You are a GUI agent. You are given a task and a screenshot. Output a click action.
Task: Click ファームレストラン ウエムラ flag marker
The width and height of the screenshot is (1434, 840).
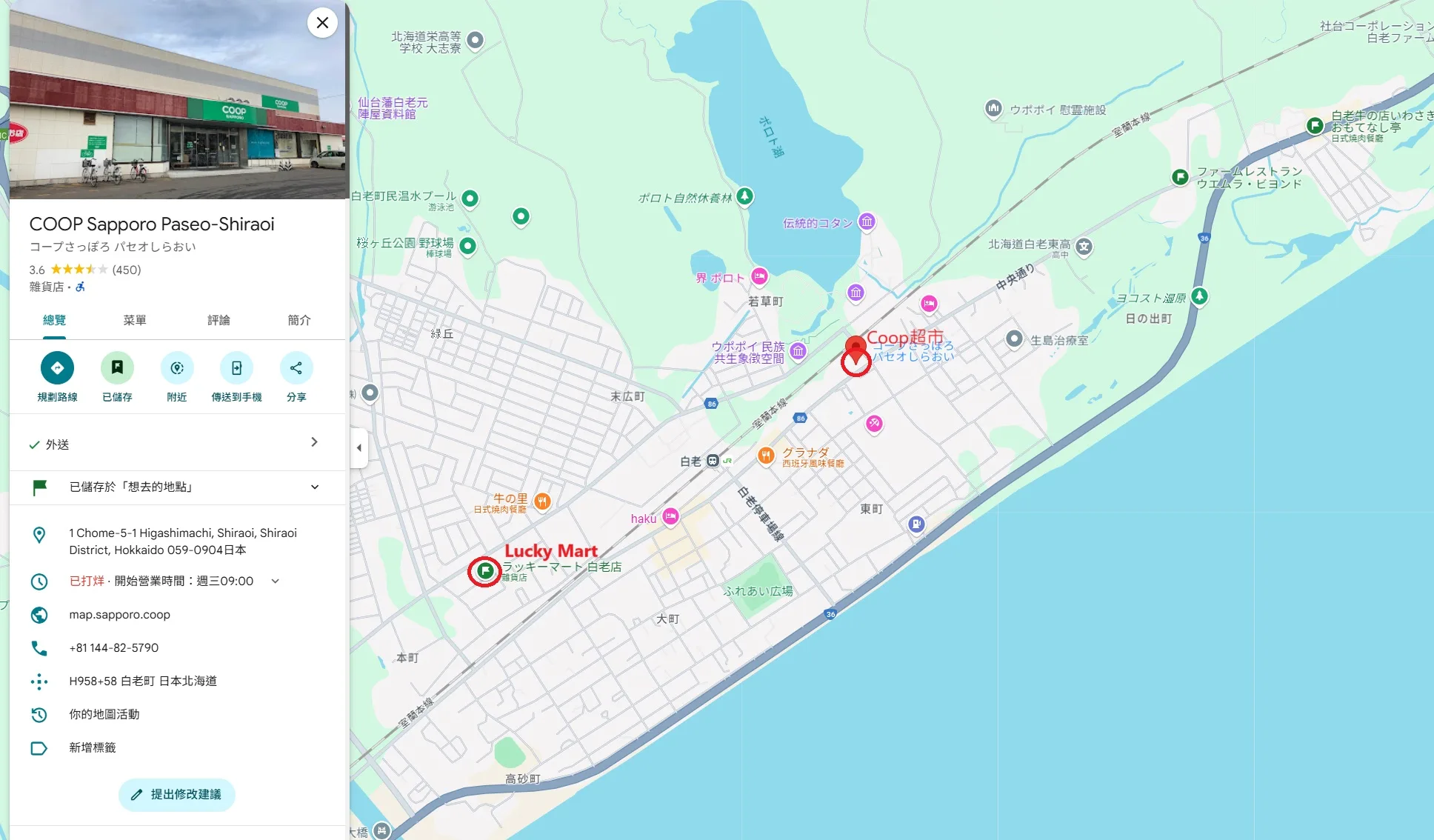coord(1180,177)
